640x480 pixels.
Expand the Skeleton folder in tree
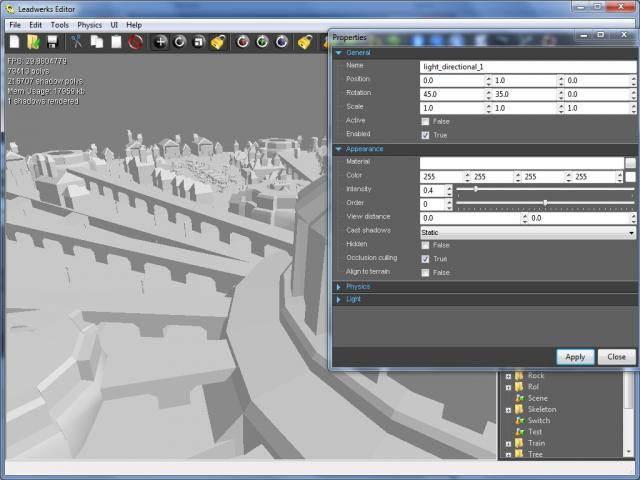click(x=509, y=410)
